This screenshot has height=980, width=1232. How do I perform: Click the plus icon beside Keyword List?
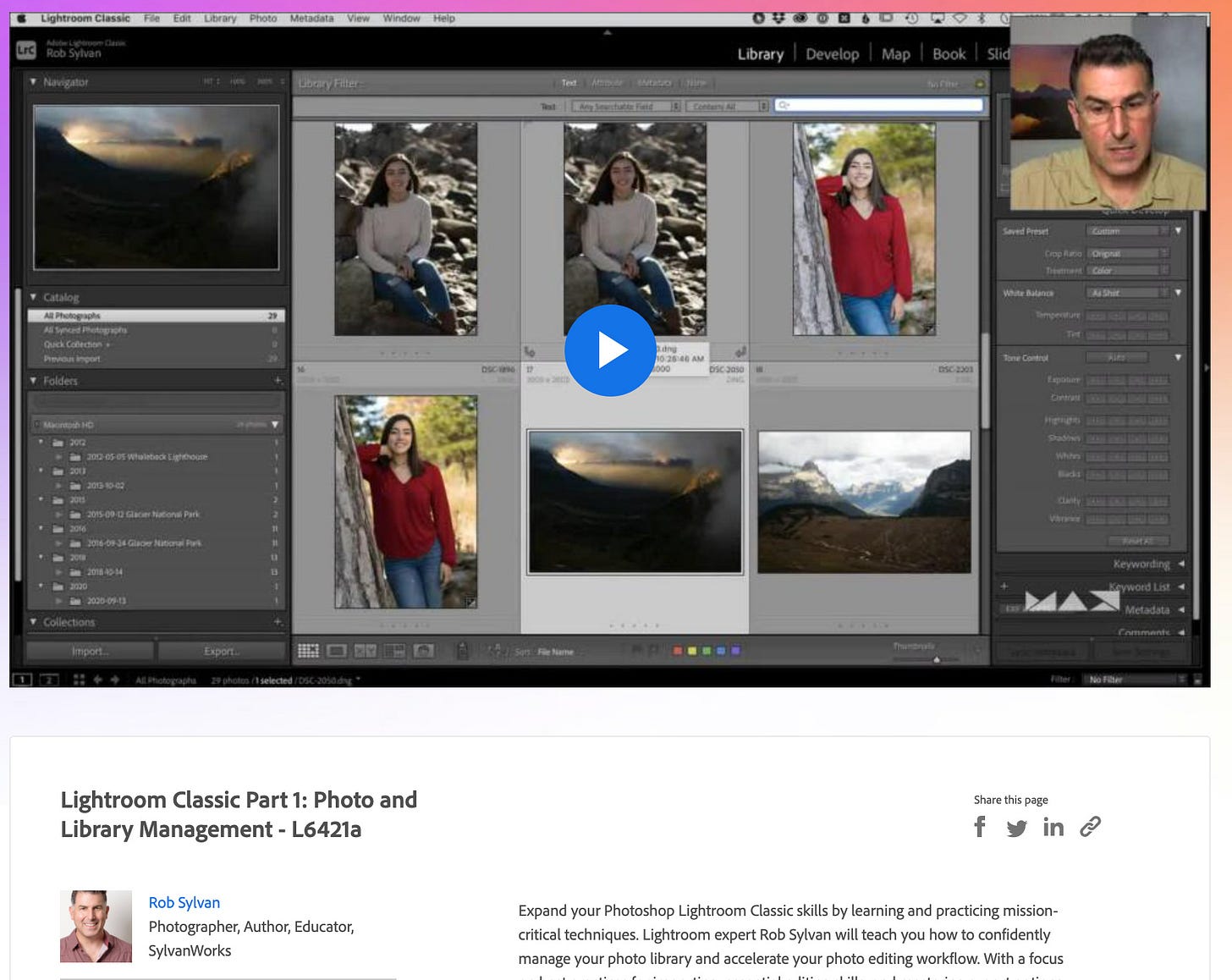[1004, 586]
